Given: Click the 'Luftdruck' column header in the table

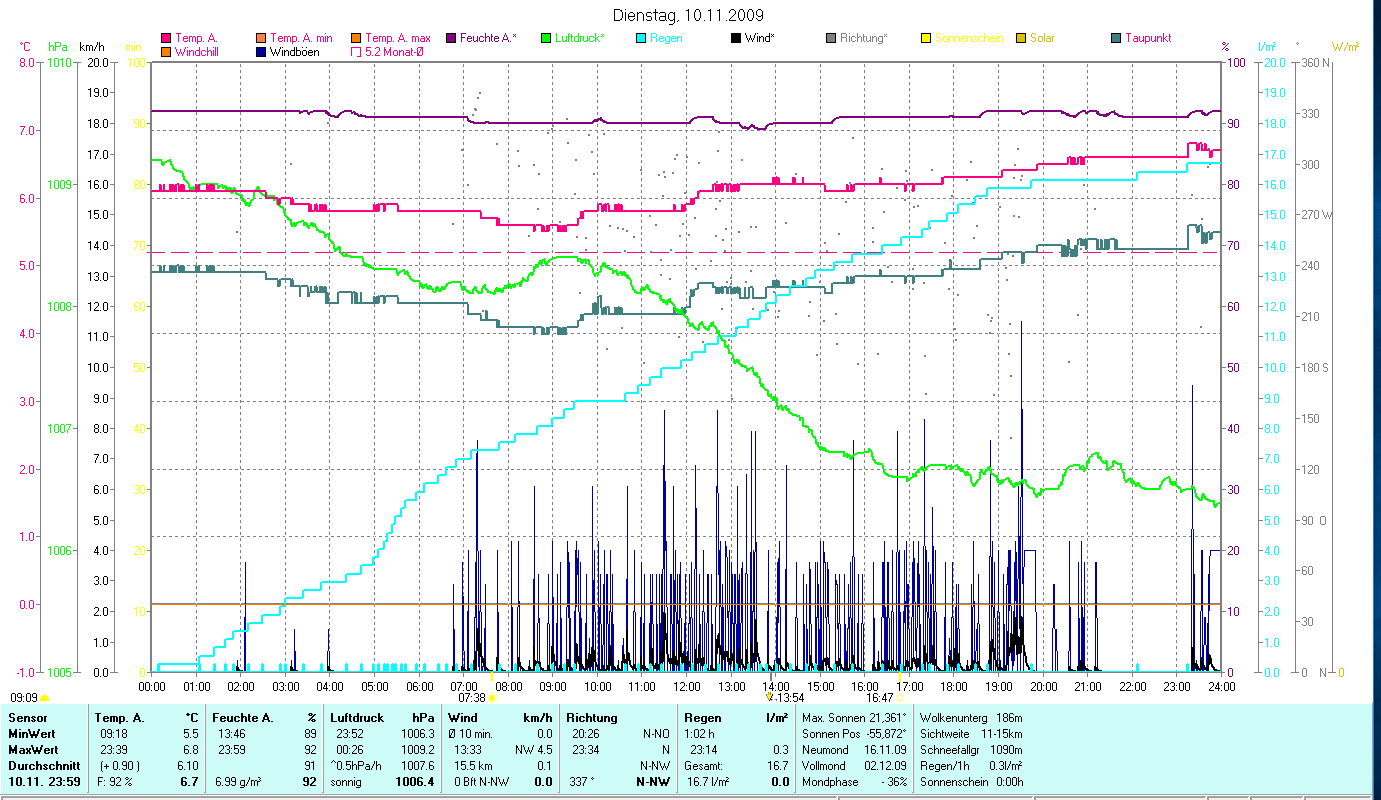Looking at the screenshot, I should pyautogui.click(x=357, y=718).
